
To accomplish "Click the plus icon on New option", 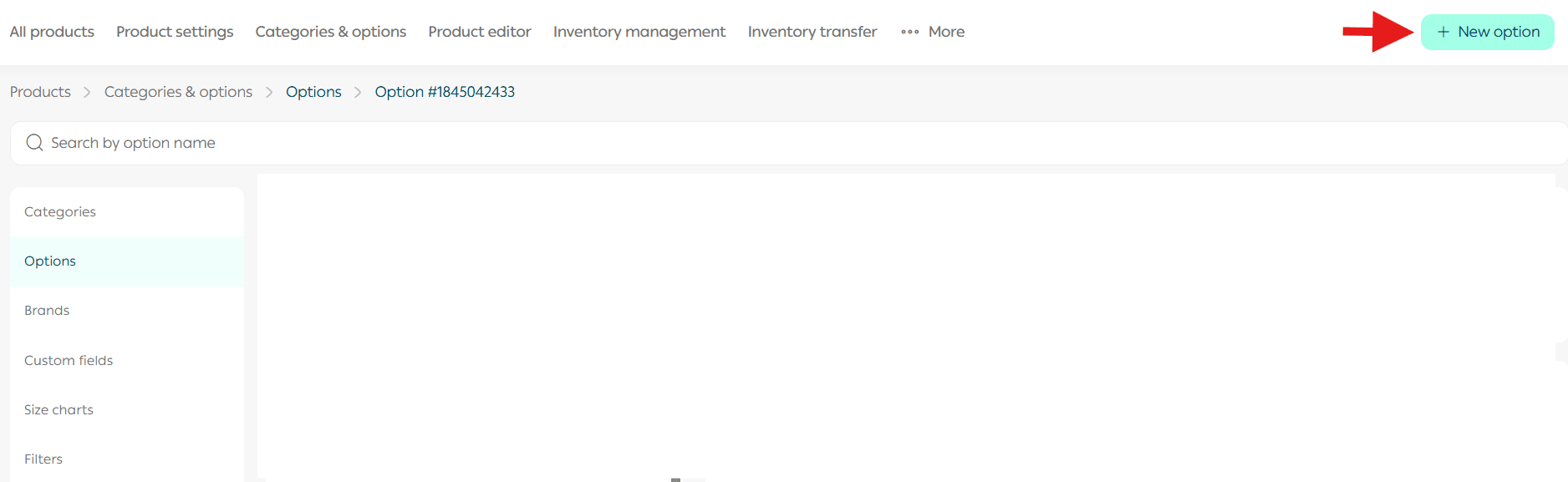I will pyautogui.click(x=1443, y=32).
